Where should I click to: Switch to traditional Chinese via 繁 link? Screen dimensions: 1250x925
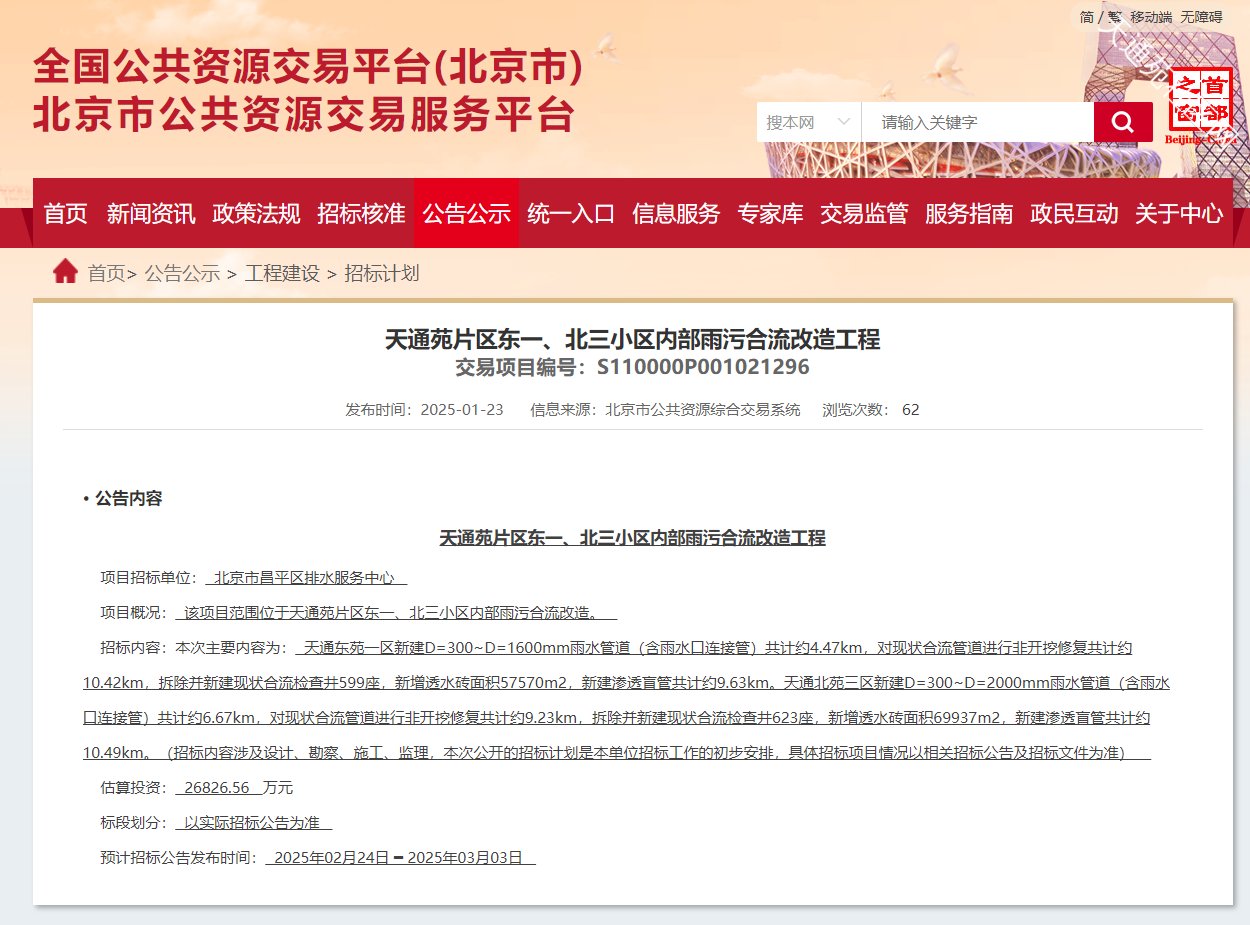(x=1114, y=17)
